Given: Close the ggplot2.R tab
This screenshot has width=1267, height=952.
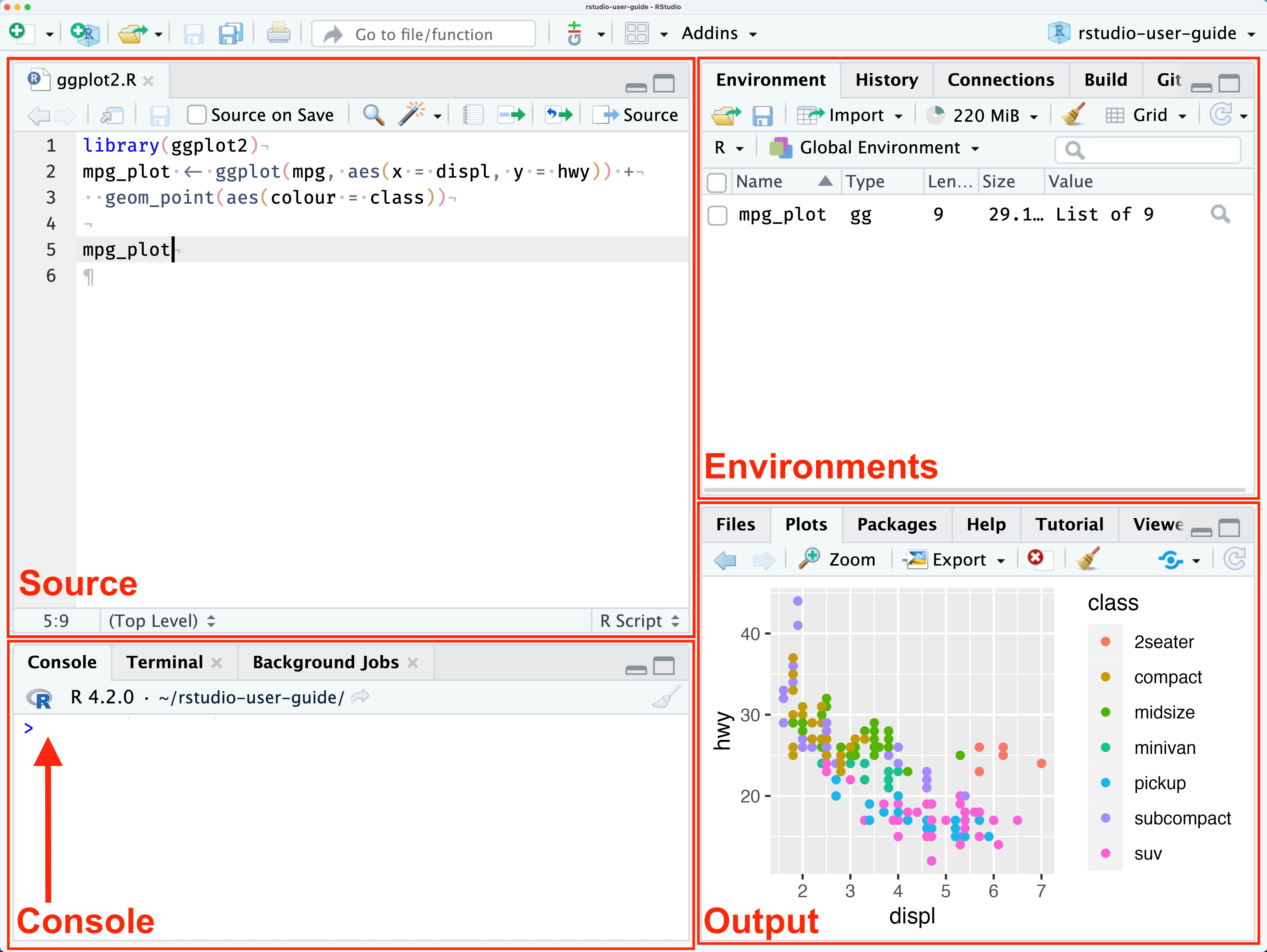Looking at the screenshot, I should (148, 81).
